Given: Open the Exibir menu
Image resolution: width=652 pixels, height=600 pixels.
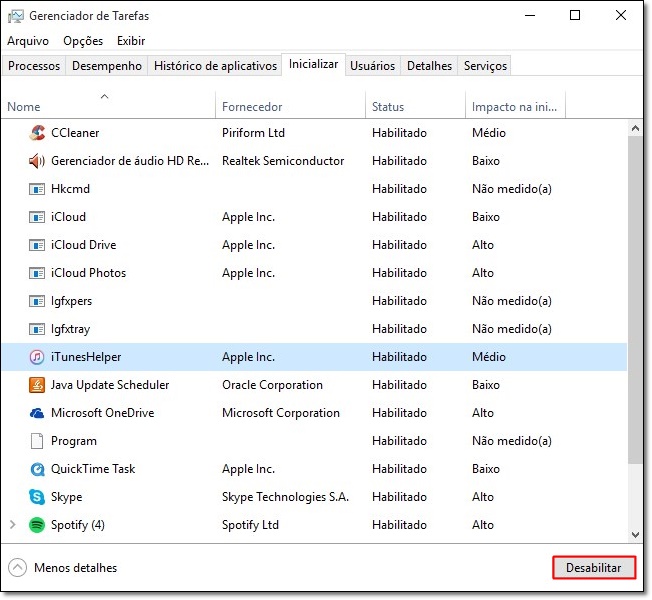Looking at the screenshot, I should click(x=131, y=41).
